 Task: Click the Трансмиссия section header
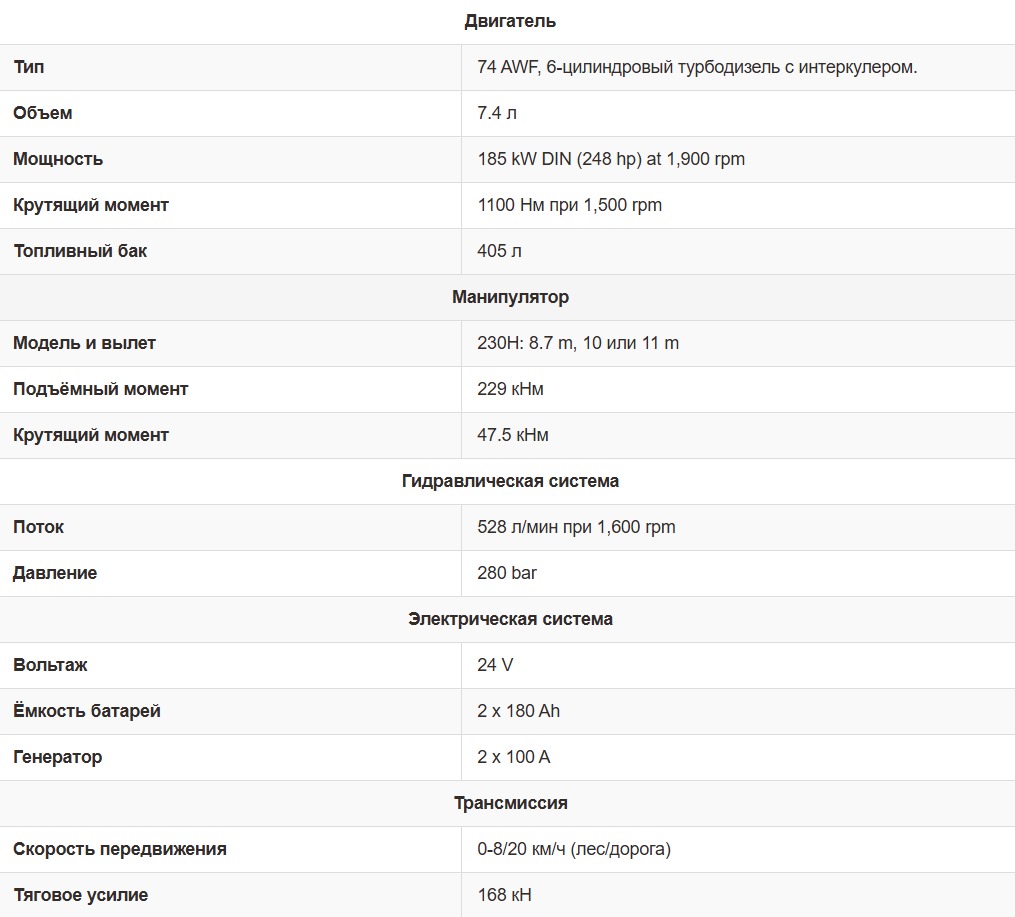510,802
